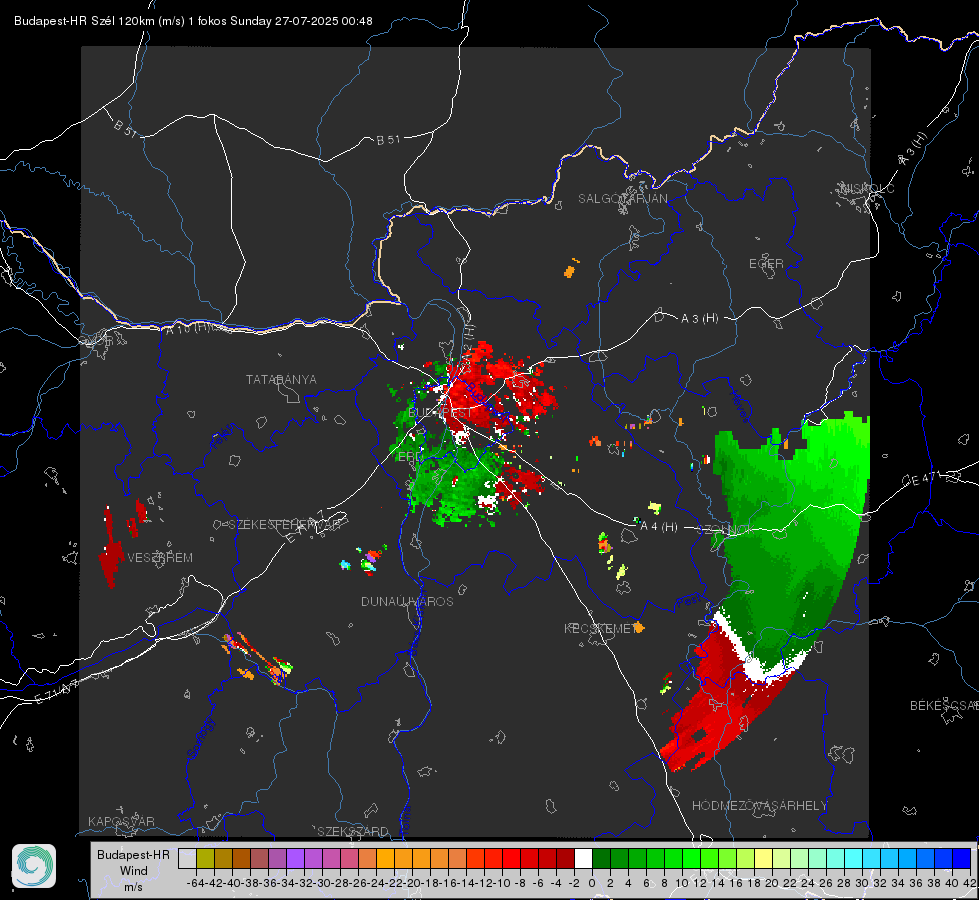Image resolution: width=979 pixels, height=900 pixels.
Task: Click the SZOLNOK city label
Action: (x=725, y=529)
